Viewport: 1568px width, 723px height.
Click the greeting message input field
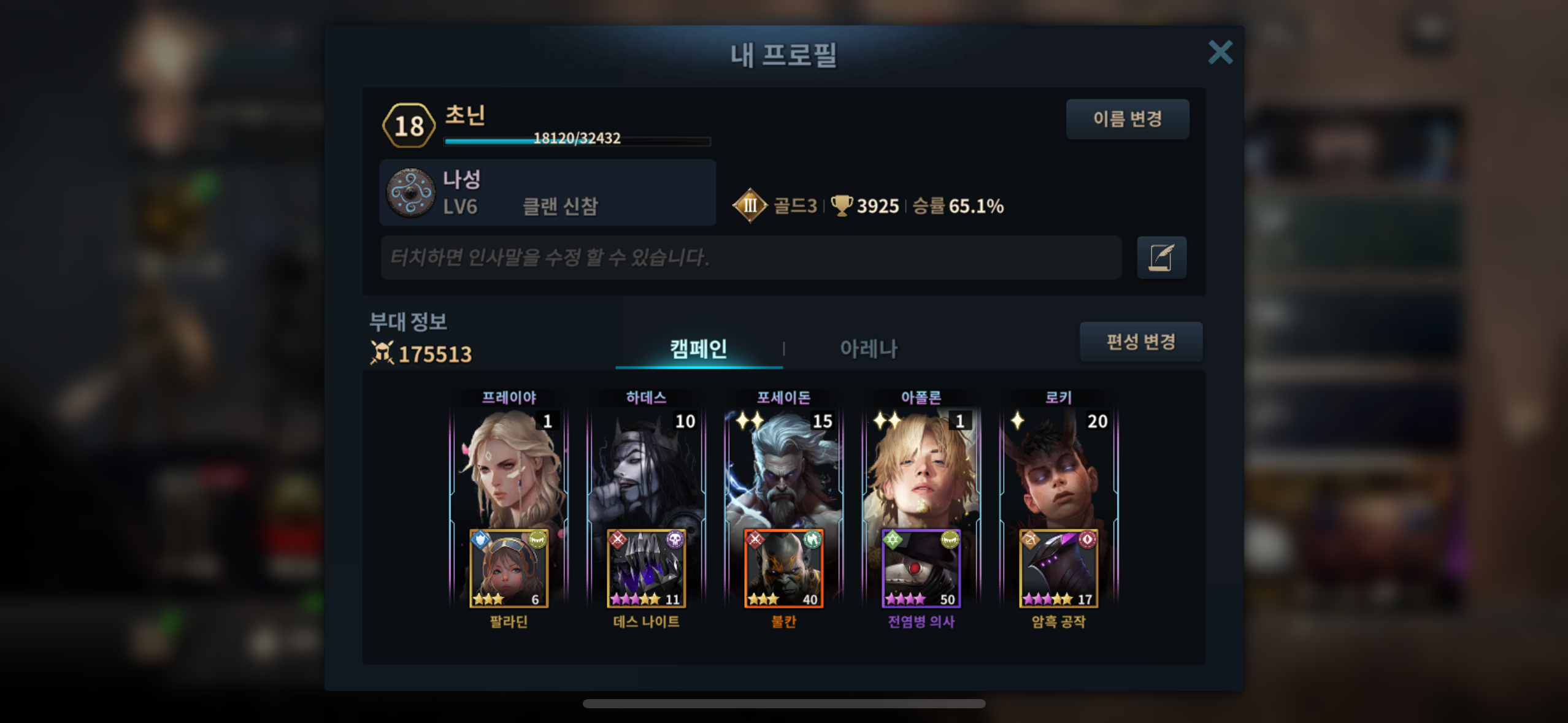tap(751, 258)
